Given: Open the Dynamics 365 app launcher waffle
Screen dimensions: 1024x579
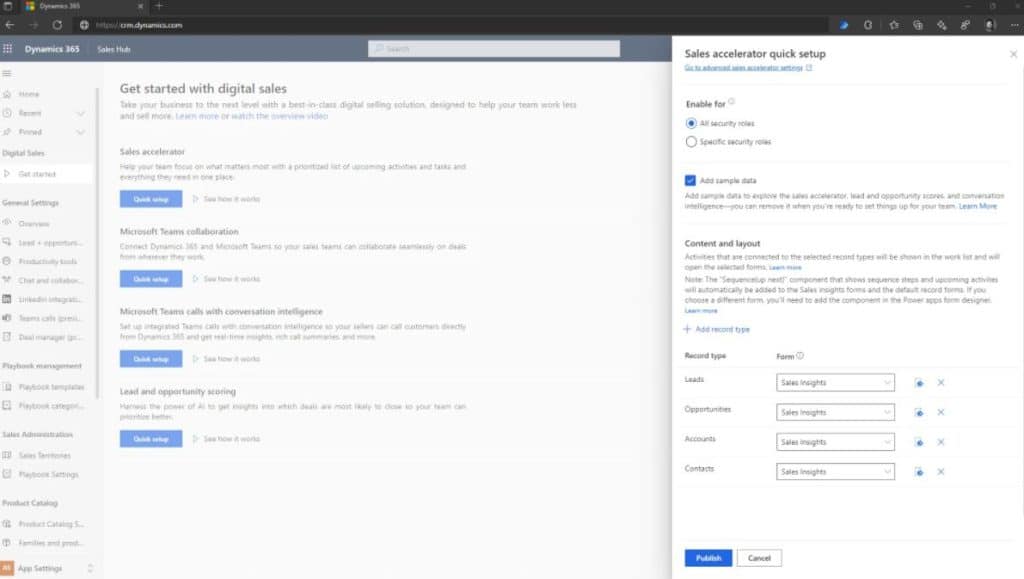Looking at the screenshot, I should 8,49.
